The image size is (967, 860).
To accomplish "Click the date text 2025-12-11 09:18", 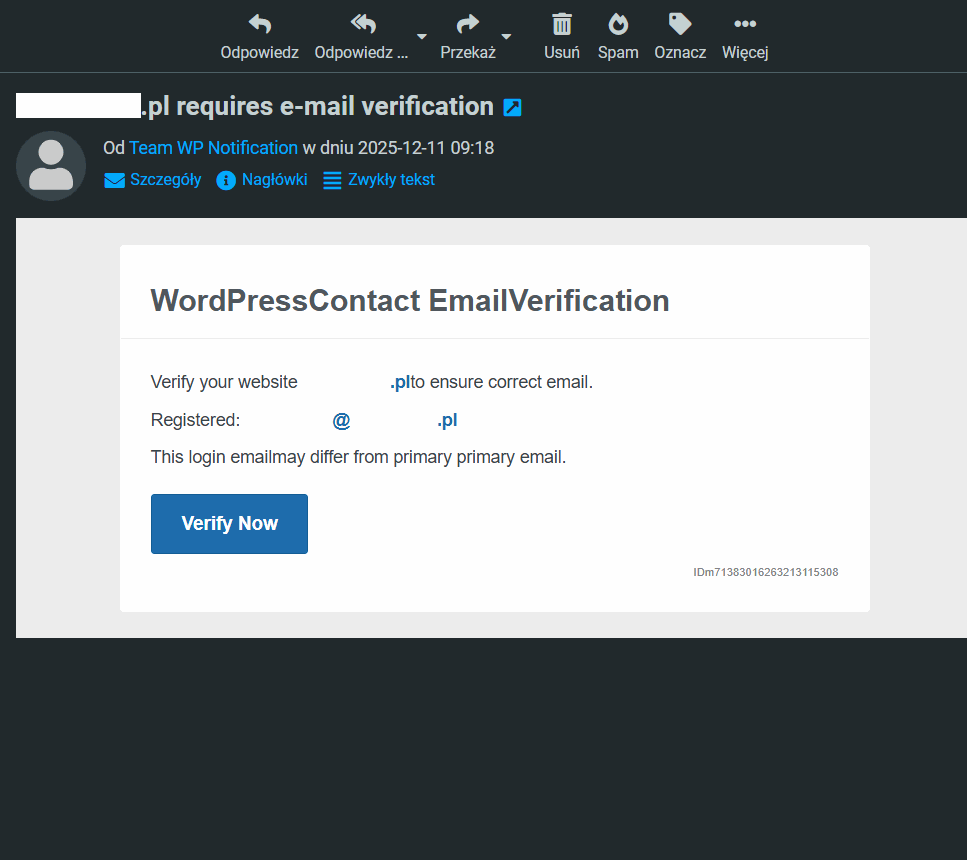I will pos(426,148).
